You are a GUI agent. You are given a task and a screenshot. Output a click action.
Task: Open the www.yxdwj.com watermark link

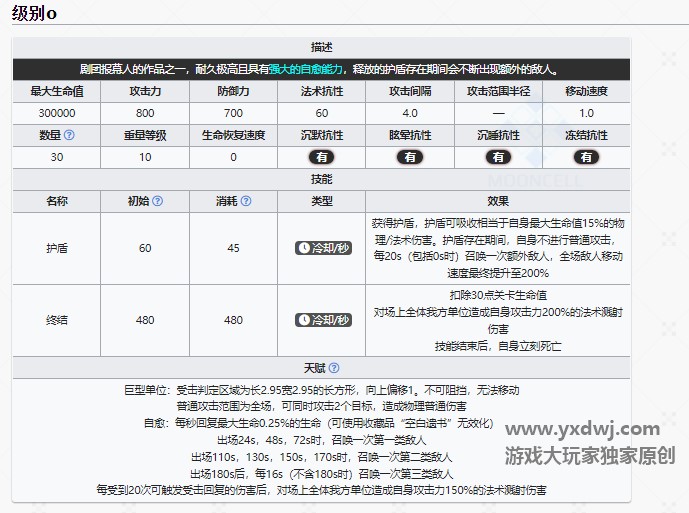[x=582, y=430]
